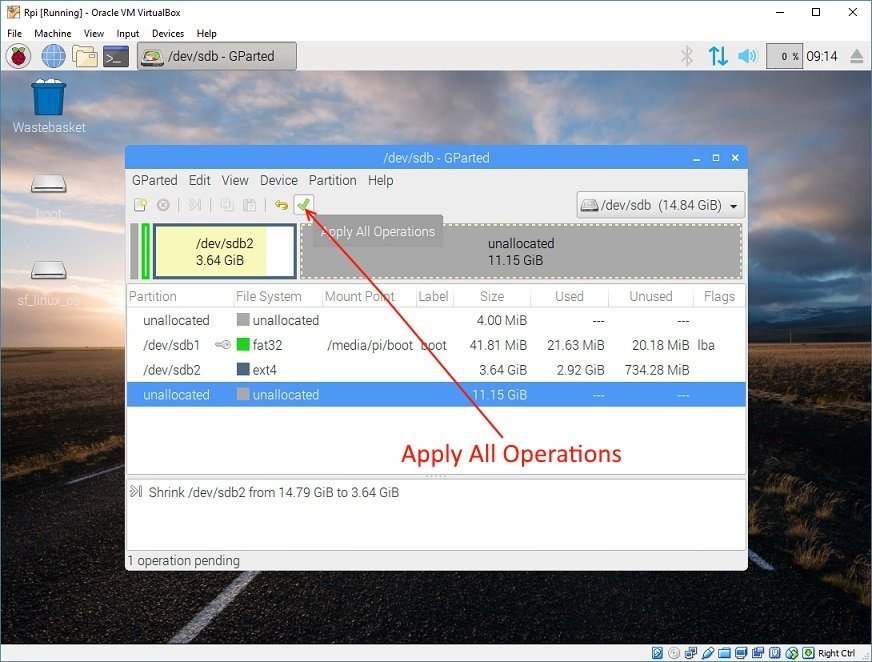Click the eject removable media icon
Image resolution: width=872 pixels, height=662 pixels.
tap(855, 56)
